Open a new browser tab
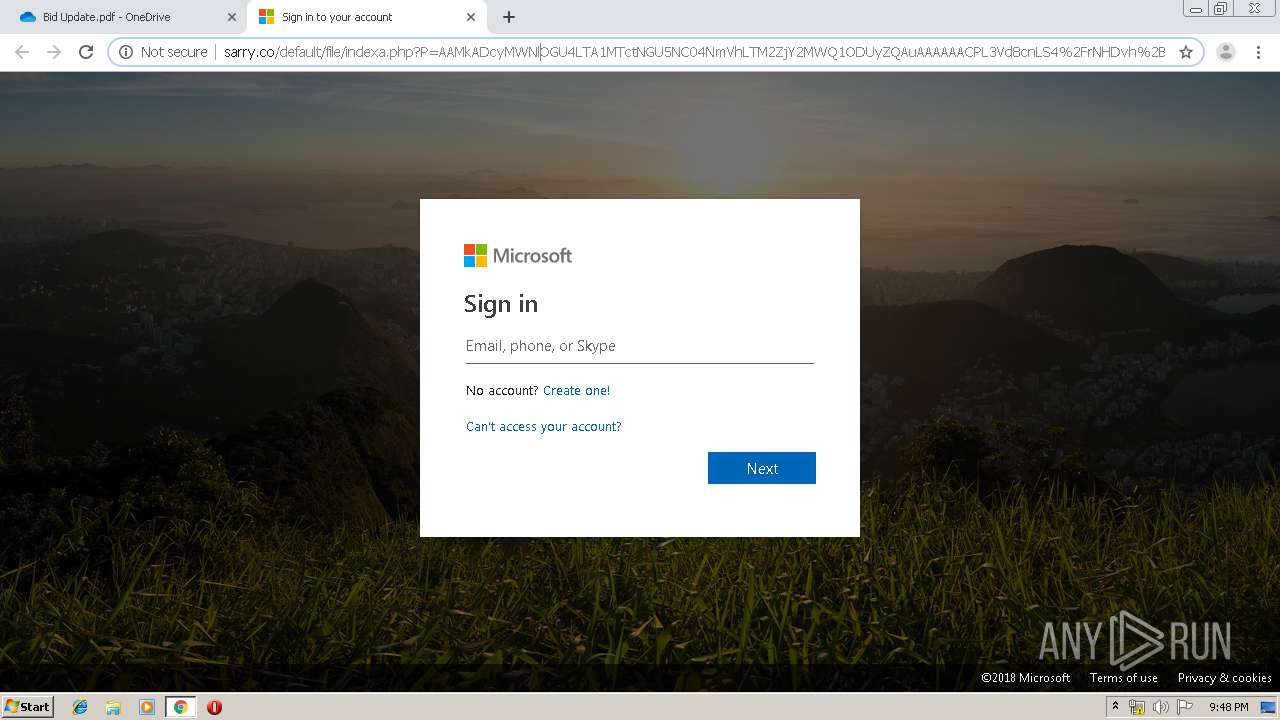Viewport: 1280px width, 720px height. point(509,17)
